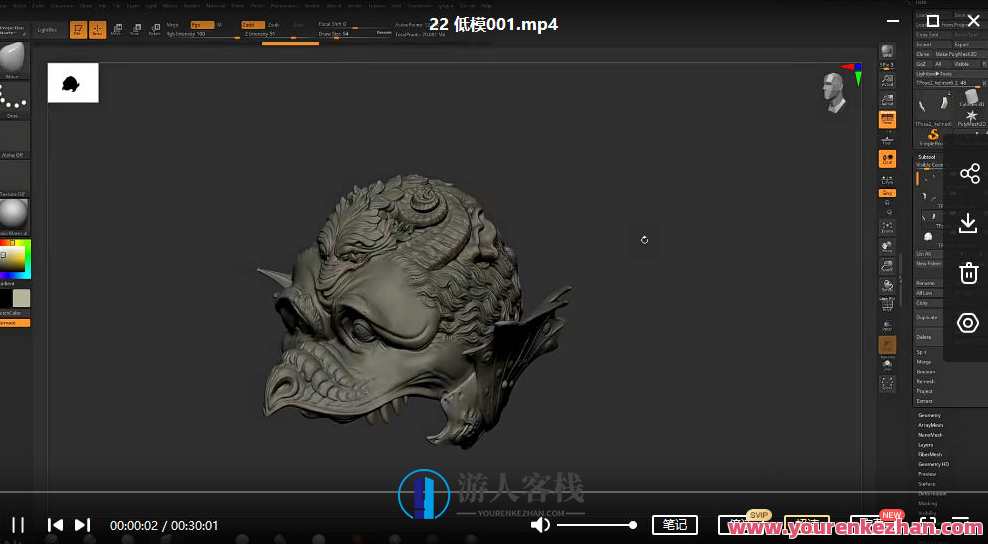Image resolution: width=988 pixels, height=544 pixels.
Task: Expand the Remesh section
Action: click(925, 381)
